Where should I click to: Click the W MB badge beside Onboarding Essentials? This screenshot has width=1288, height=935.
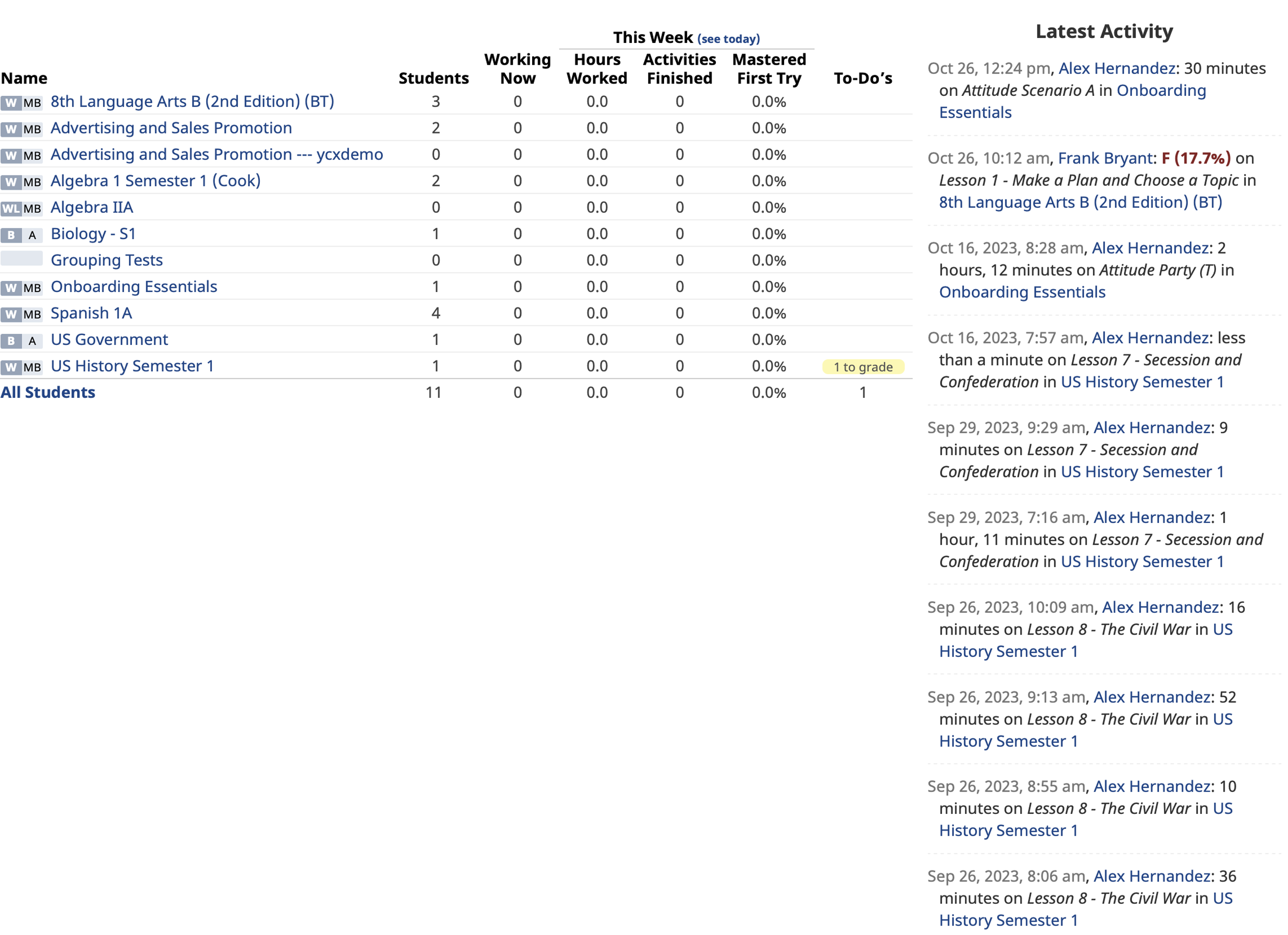[22, 288]
